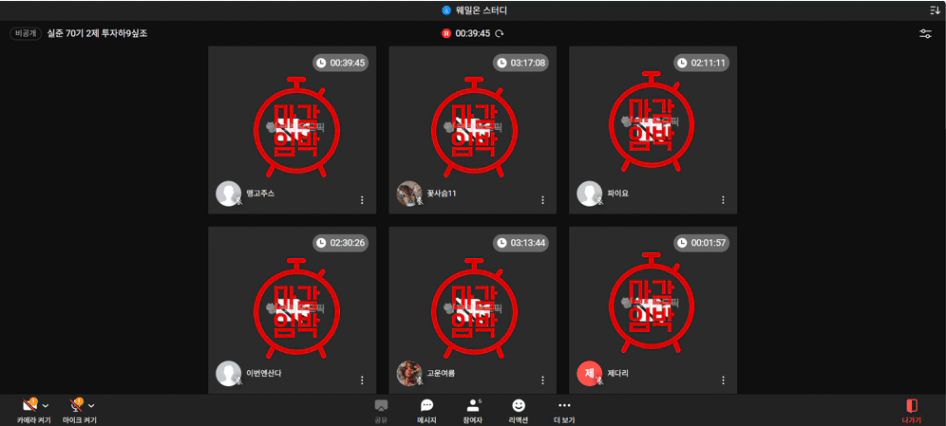Image resolution: width=946 pixels, height=426 pixels.
Task: Open the 더 보기 more options menu
Action: coord(564,411)
